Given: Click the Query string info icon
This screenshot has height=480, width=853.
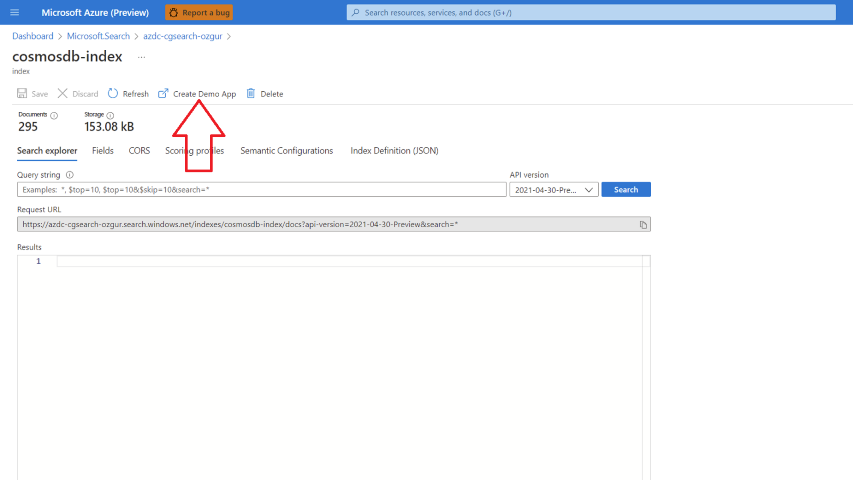Looking at the screenshot, I should click(70, 175).
